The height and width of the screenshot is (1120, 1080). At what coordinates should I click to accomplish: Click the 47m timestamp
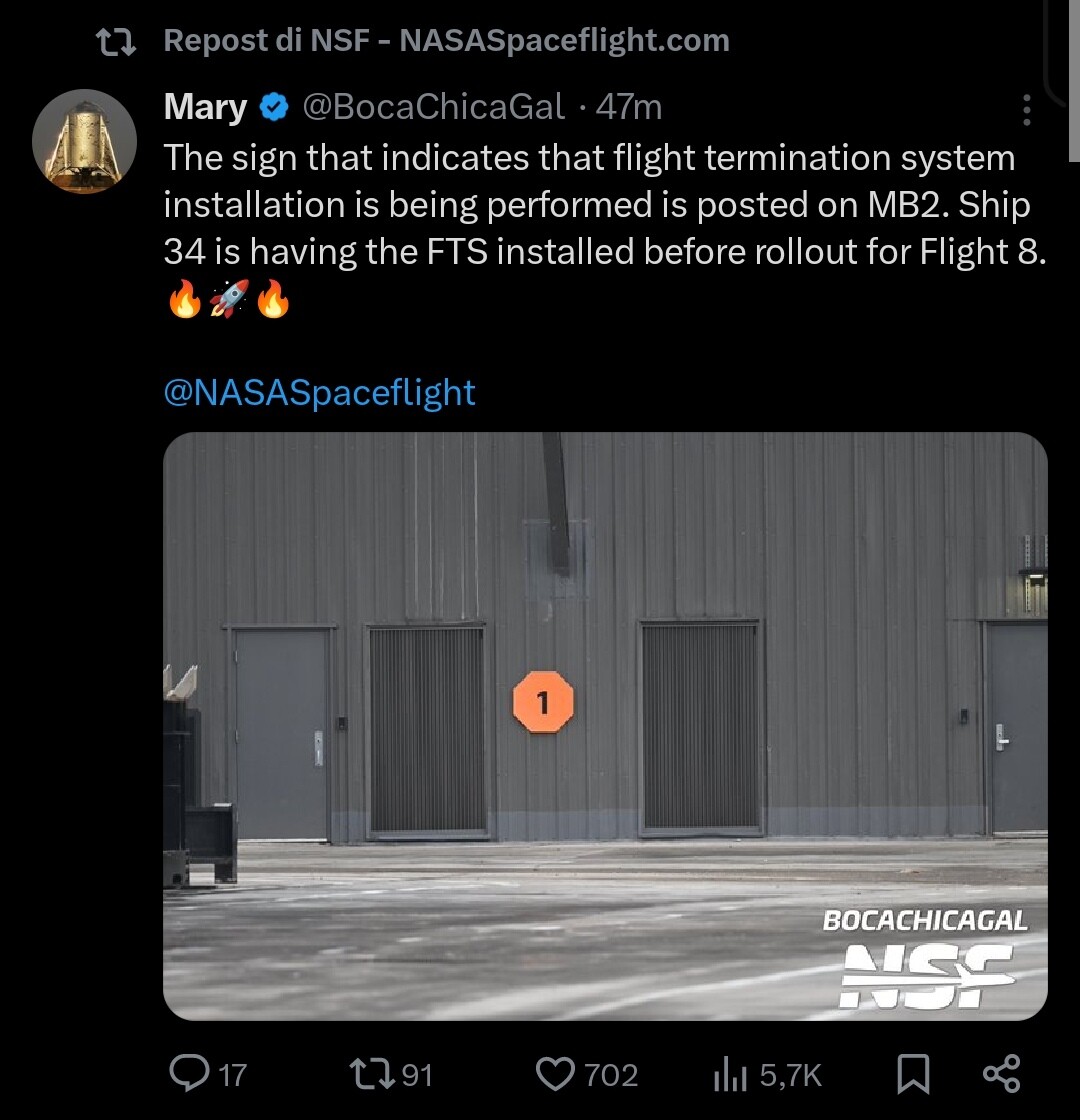tap(629, 106)
